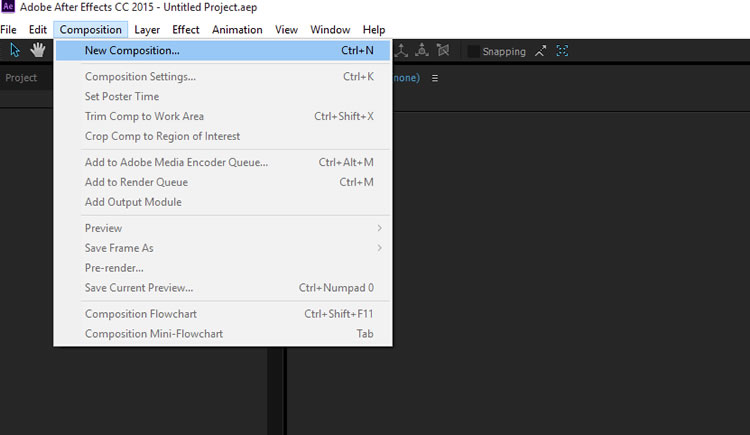Open the Help menu
750x435 pixels.
pyautogui.click(x=374, y=30)
